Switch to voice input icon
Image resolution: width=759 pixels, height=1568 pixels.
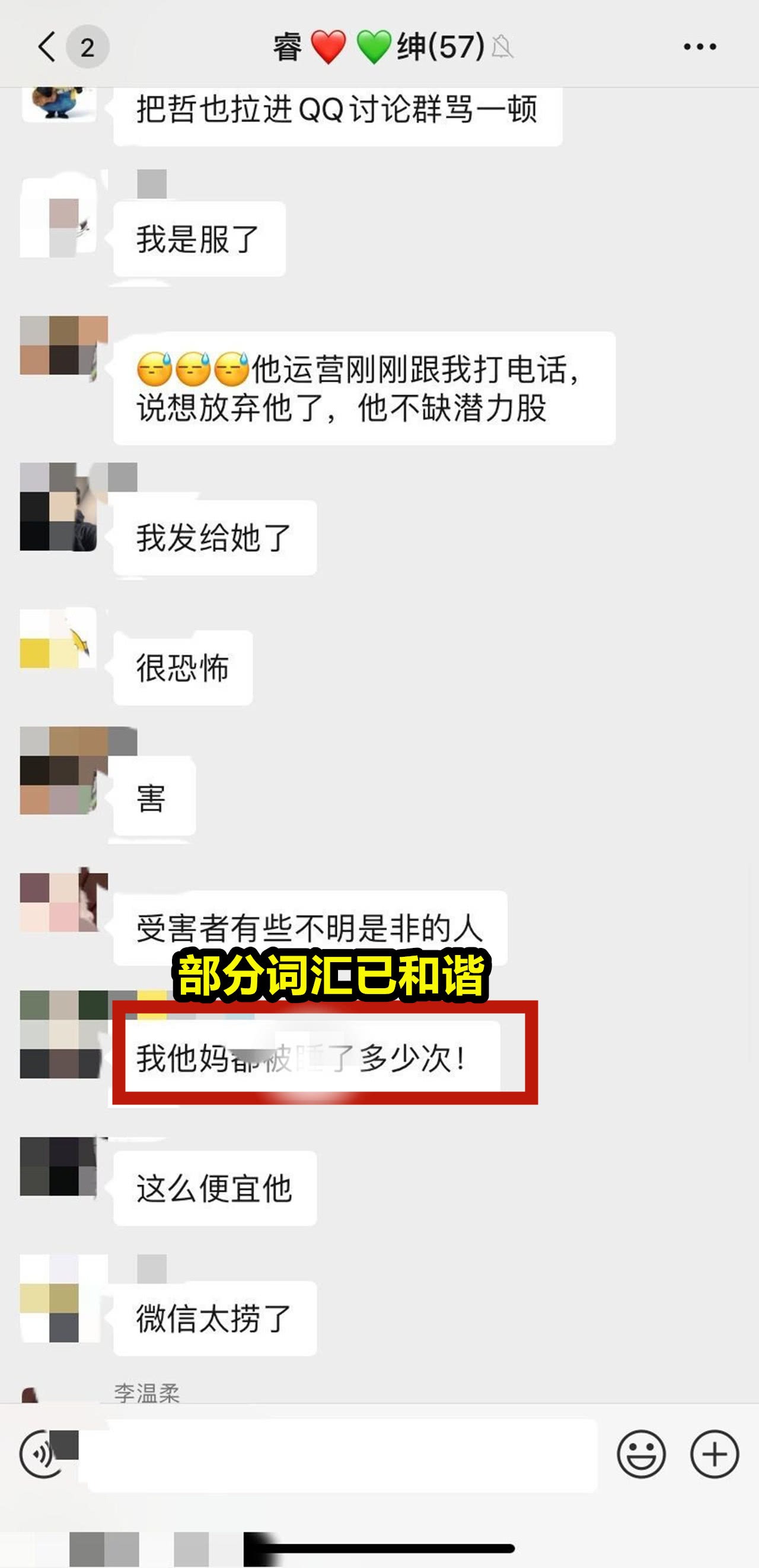43,1454
